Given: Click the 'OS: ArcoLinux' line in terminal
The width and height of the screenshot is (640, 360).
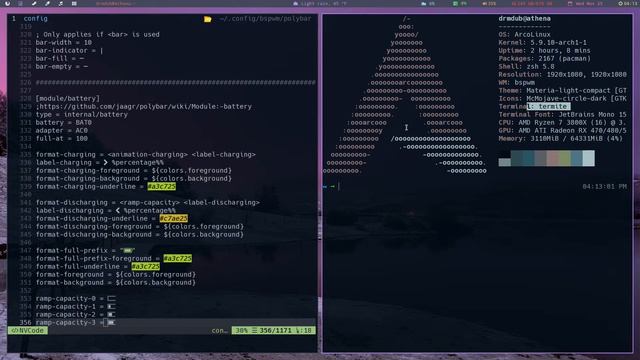Looking at the screenshot, I should coord(524,35).
